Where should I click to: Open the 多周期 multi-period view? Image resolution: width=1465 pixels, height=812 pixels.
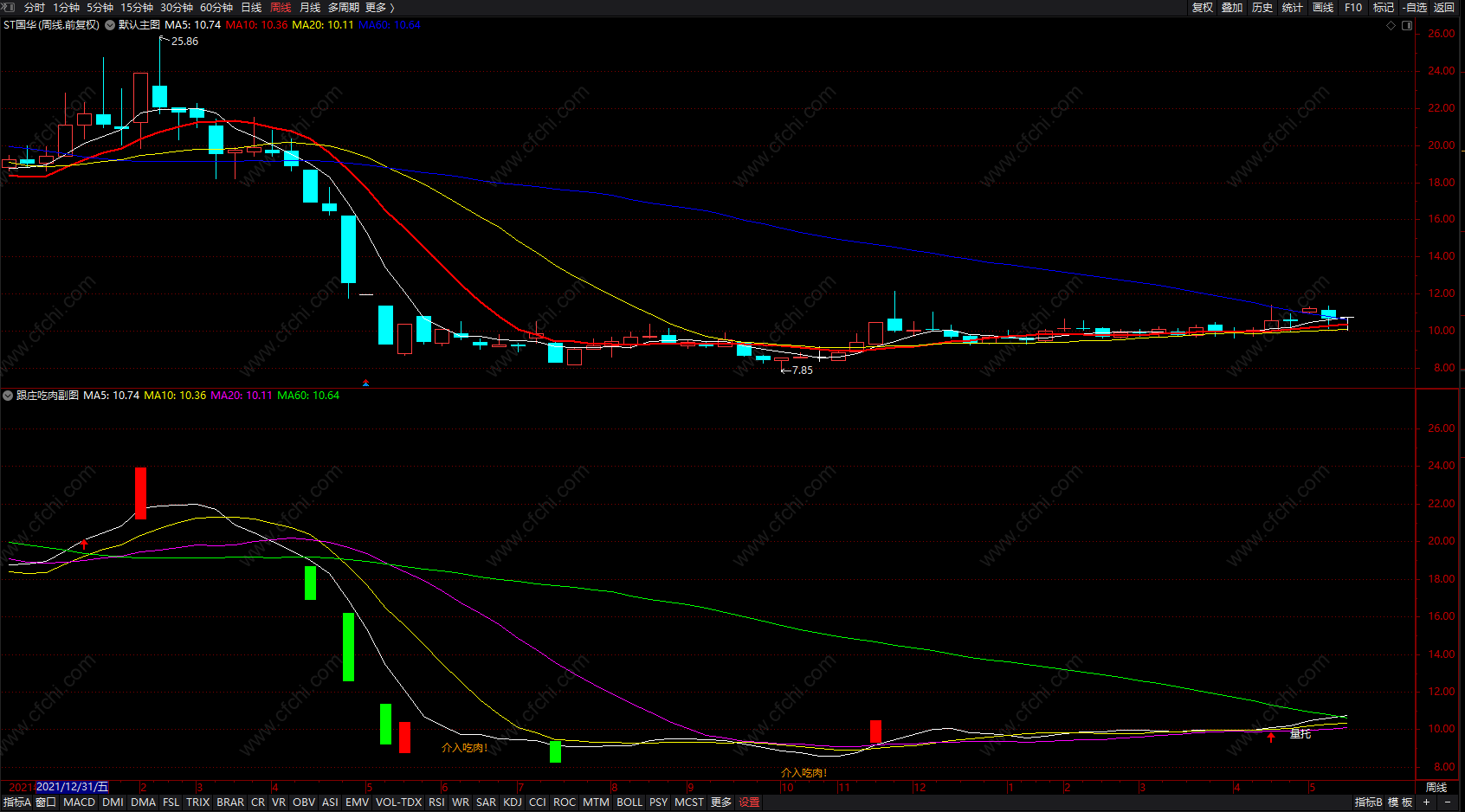(343, 7)
